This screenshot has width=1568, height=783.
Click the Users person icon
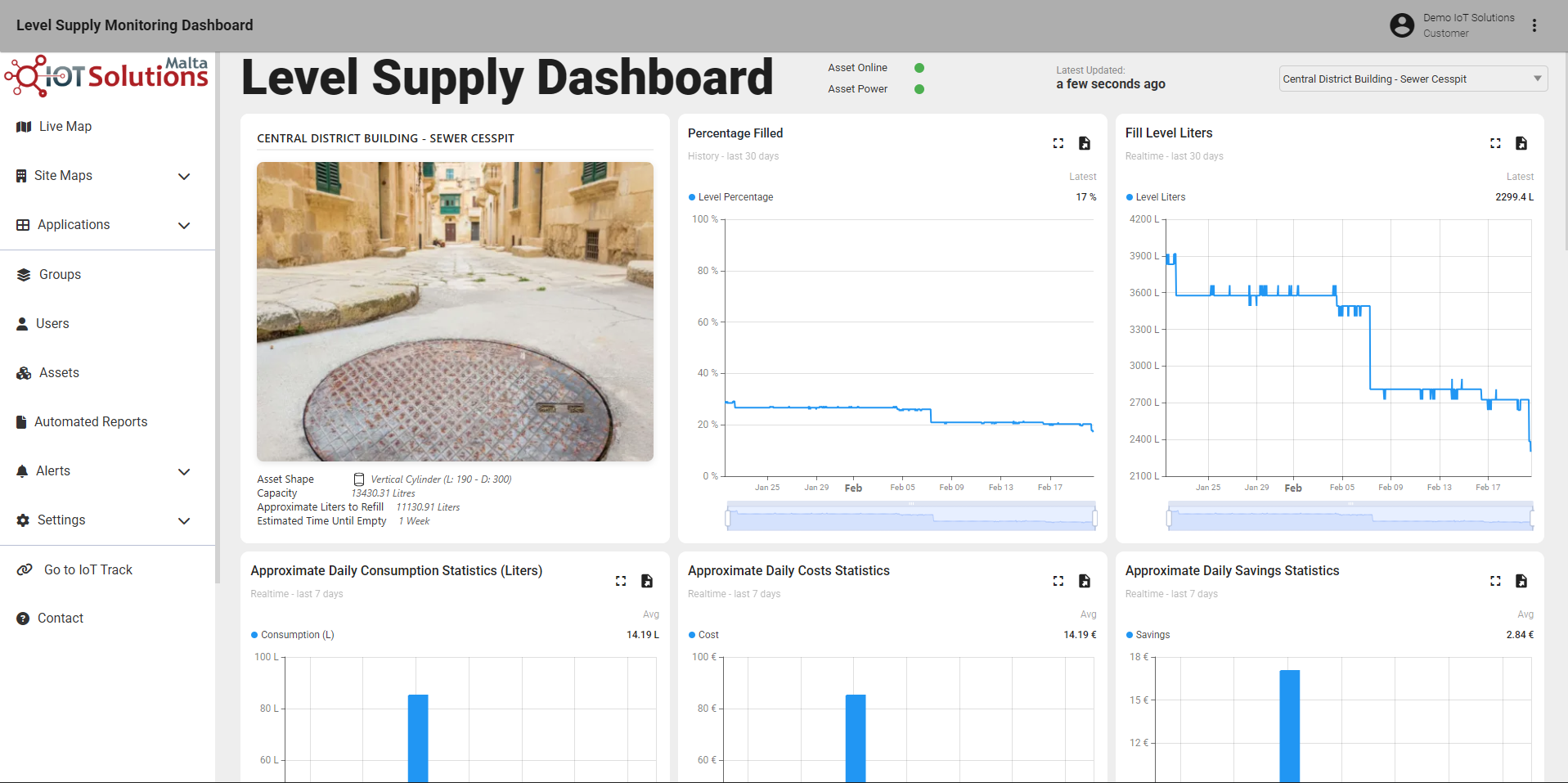tap(22, 324)
